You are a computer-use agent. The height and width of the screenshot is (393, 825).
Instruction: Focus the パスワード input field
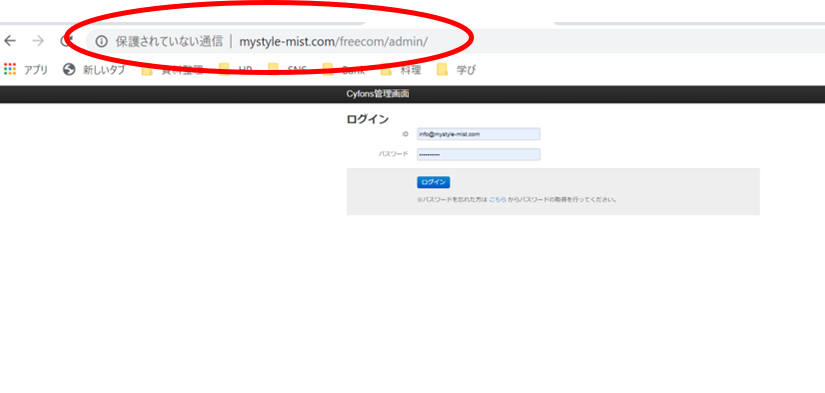point(478,155)
